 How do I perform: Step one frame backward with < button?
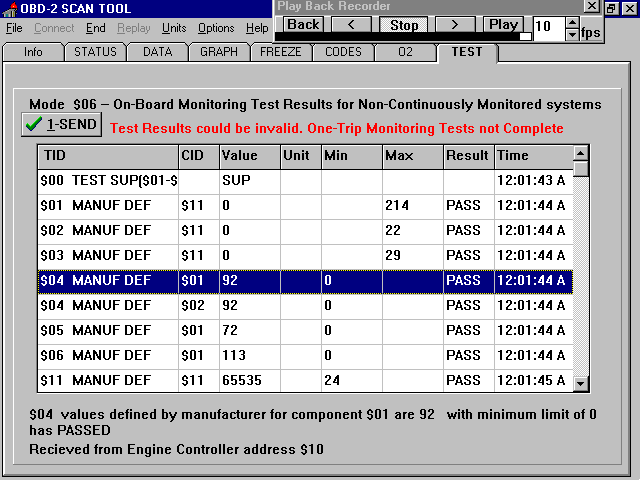click(x=351, y=24)
